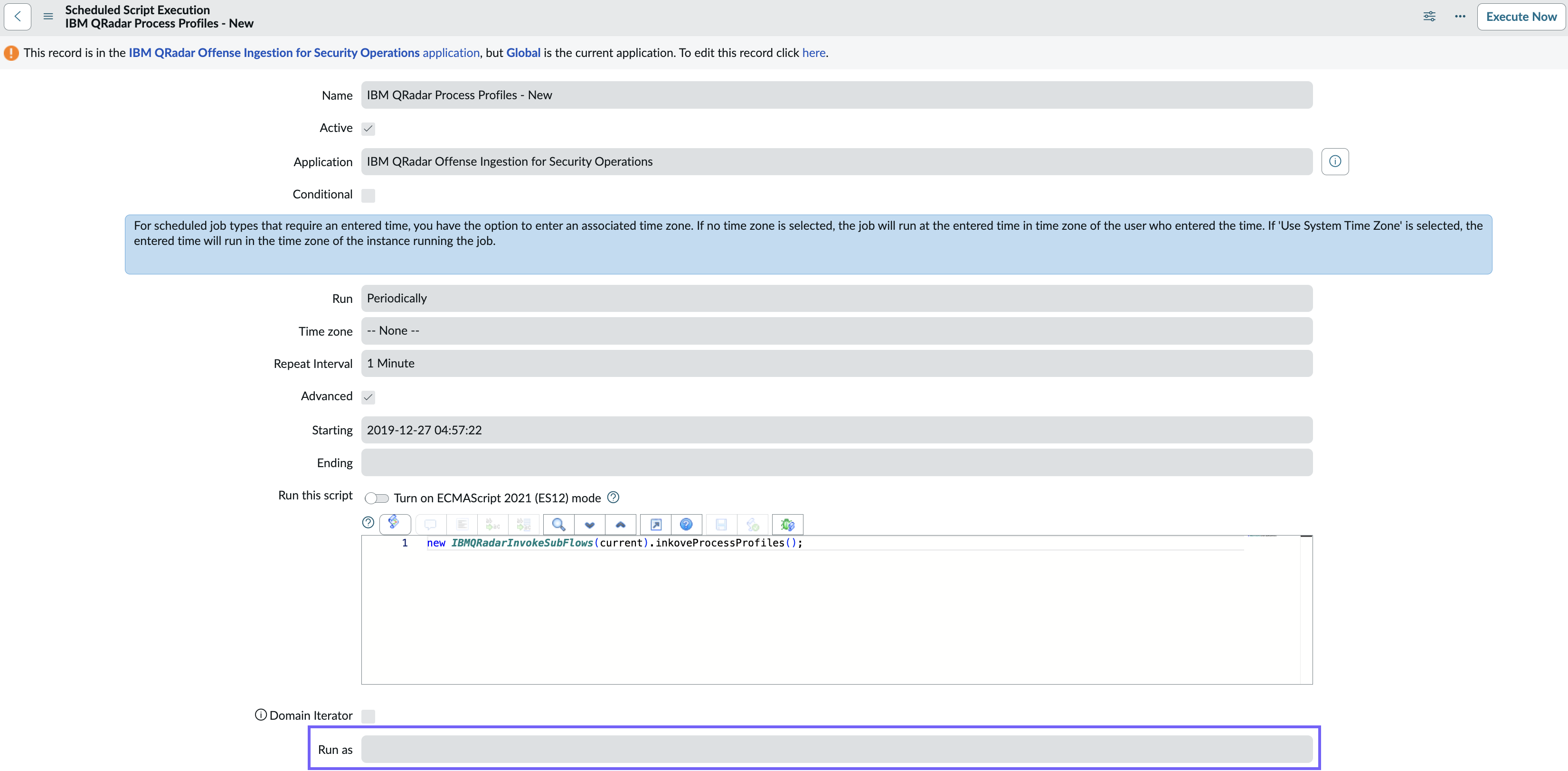The width and height of the screenshot is (1568, 771).
Task: Go back using the left arrow button
Action: (x=18, y=17)
